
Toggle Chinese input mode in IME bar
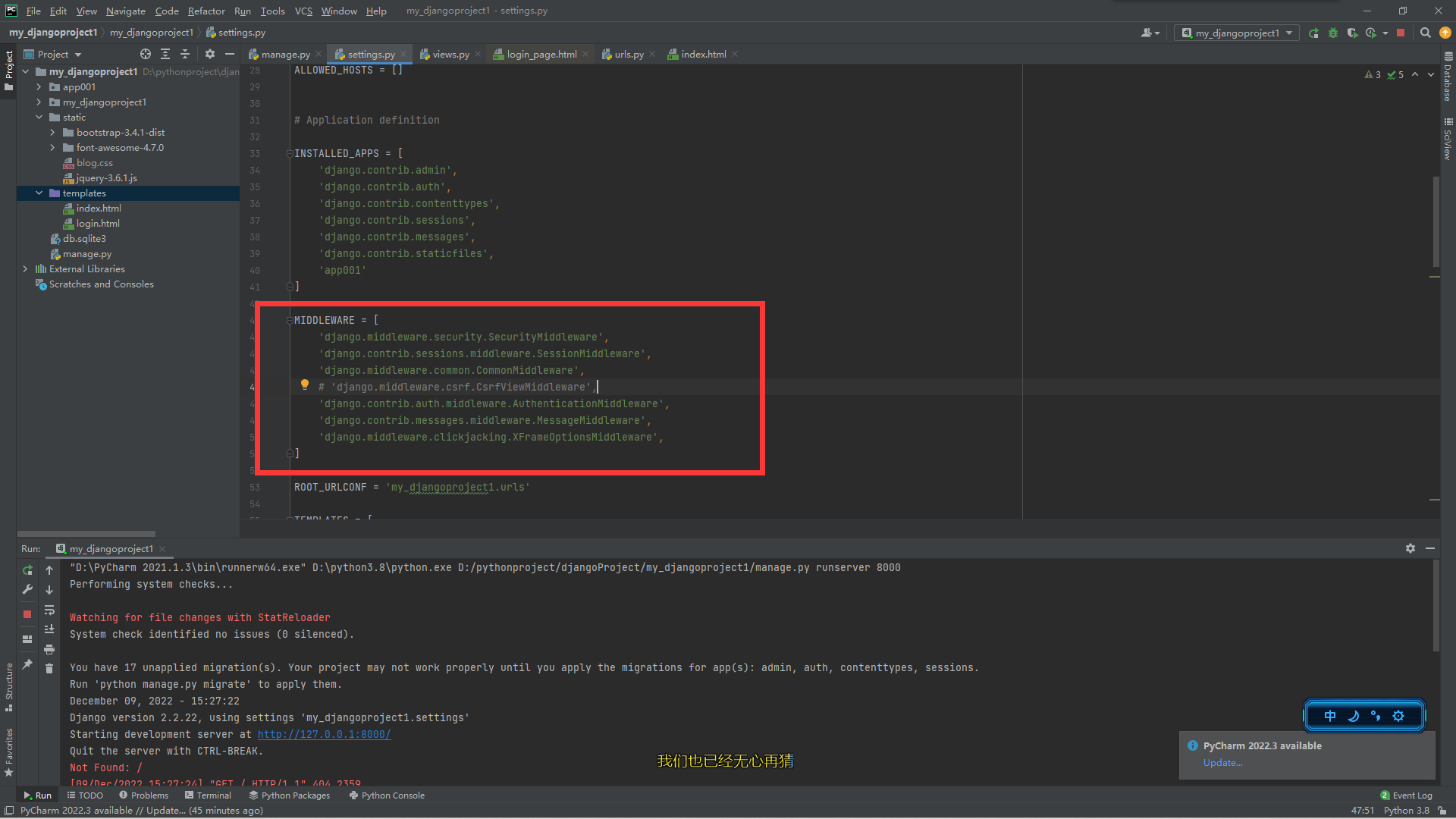pos(1330,716)
